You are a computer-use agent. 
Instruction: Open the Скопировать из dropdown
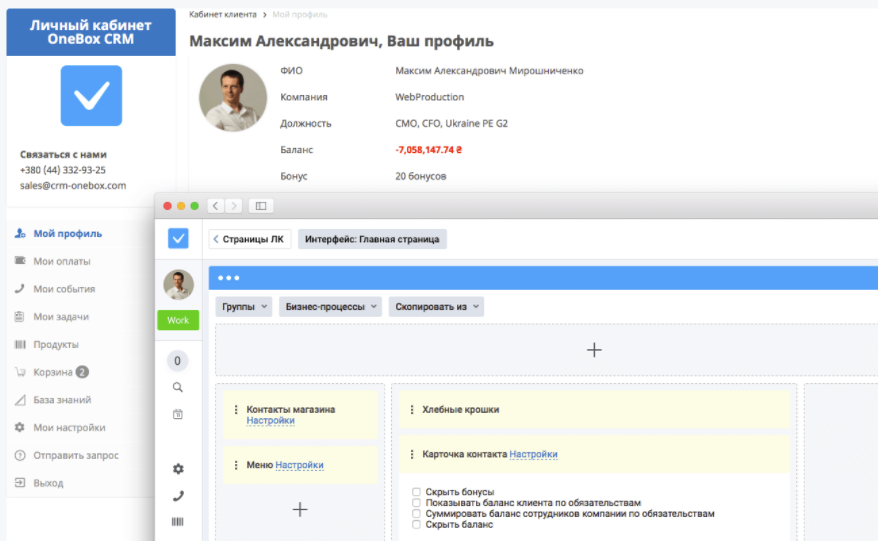(x=436, y=307)
